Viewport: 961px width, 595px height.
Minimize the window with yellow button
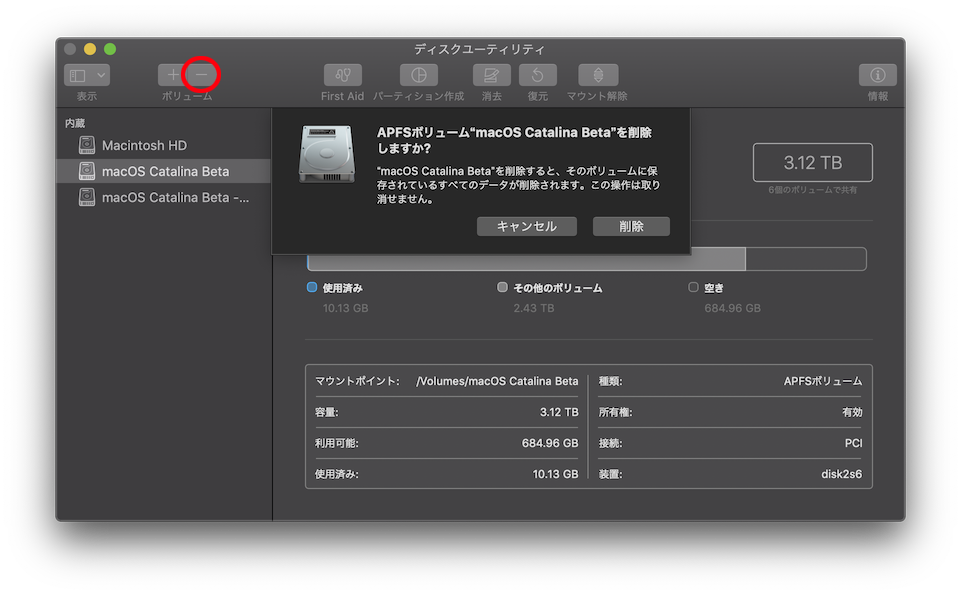point(90,49)
